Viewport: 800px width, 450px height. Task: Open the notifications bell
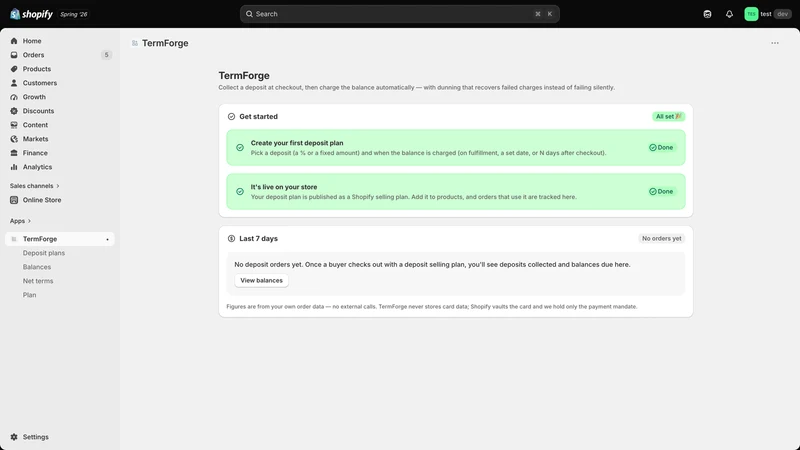point(729,14)
